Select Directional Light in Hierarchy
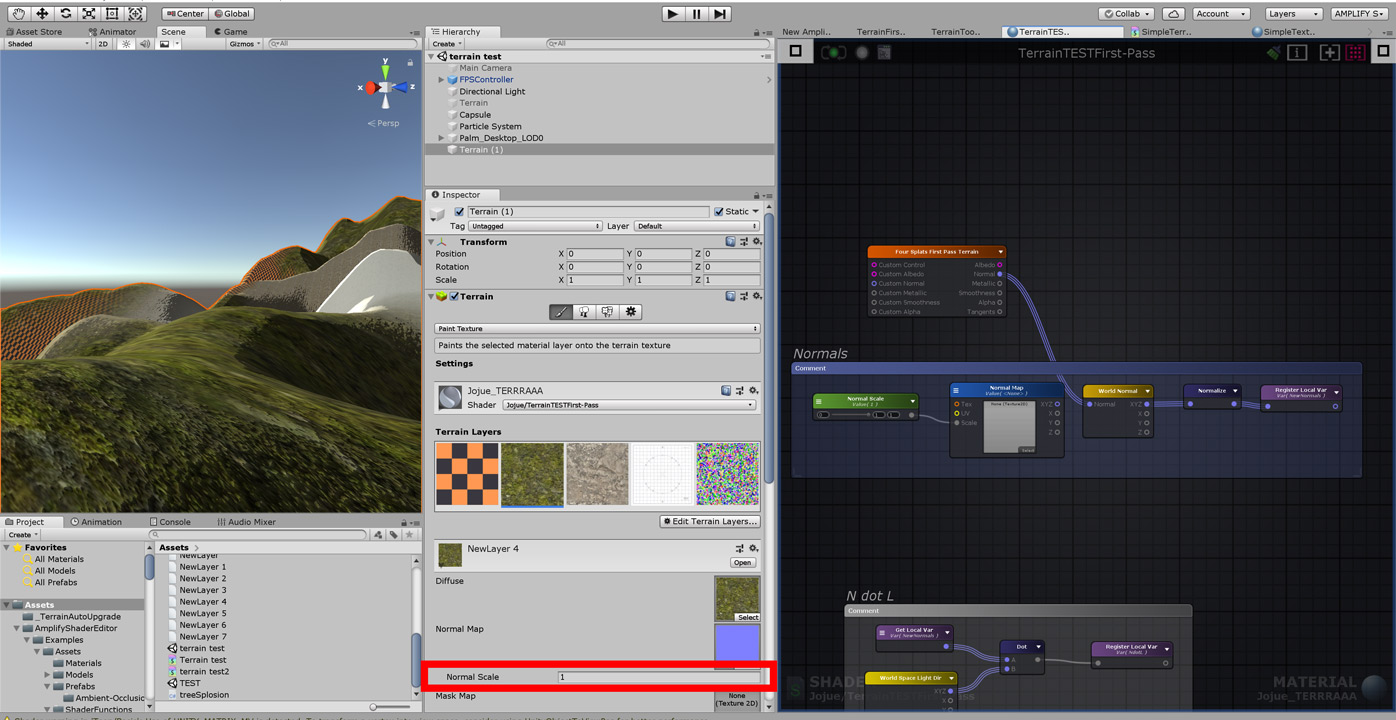This screenshot has height=720, width=1396. (492, 91)
